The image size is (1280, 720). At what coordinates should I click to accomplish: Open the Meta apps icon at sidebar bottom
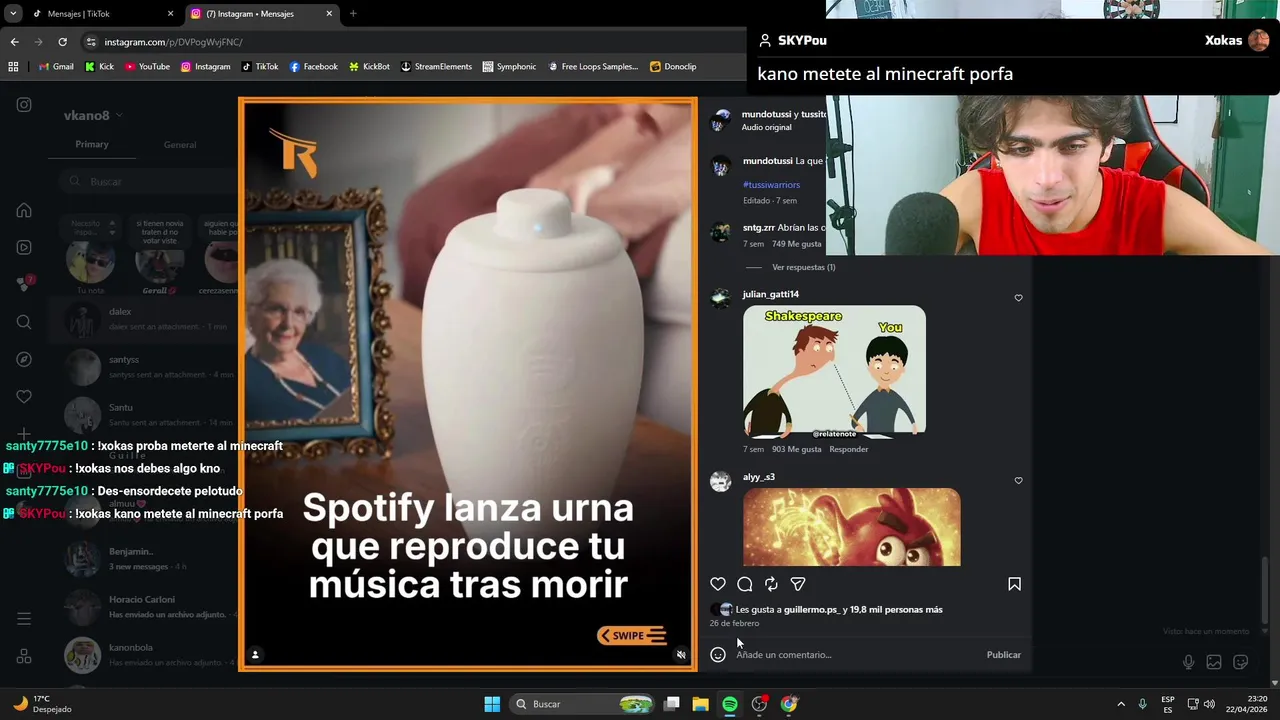[24, 656]
